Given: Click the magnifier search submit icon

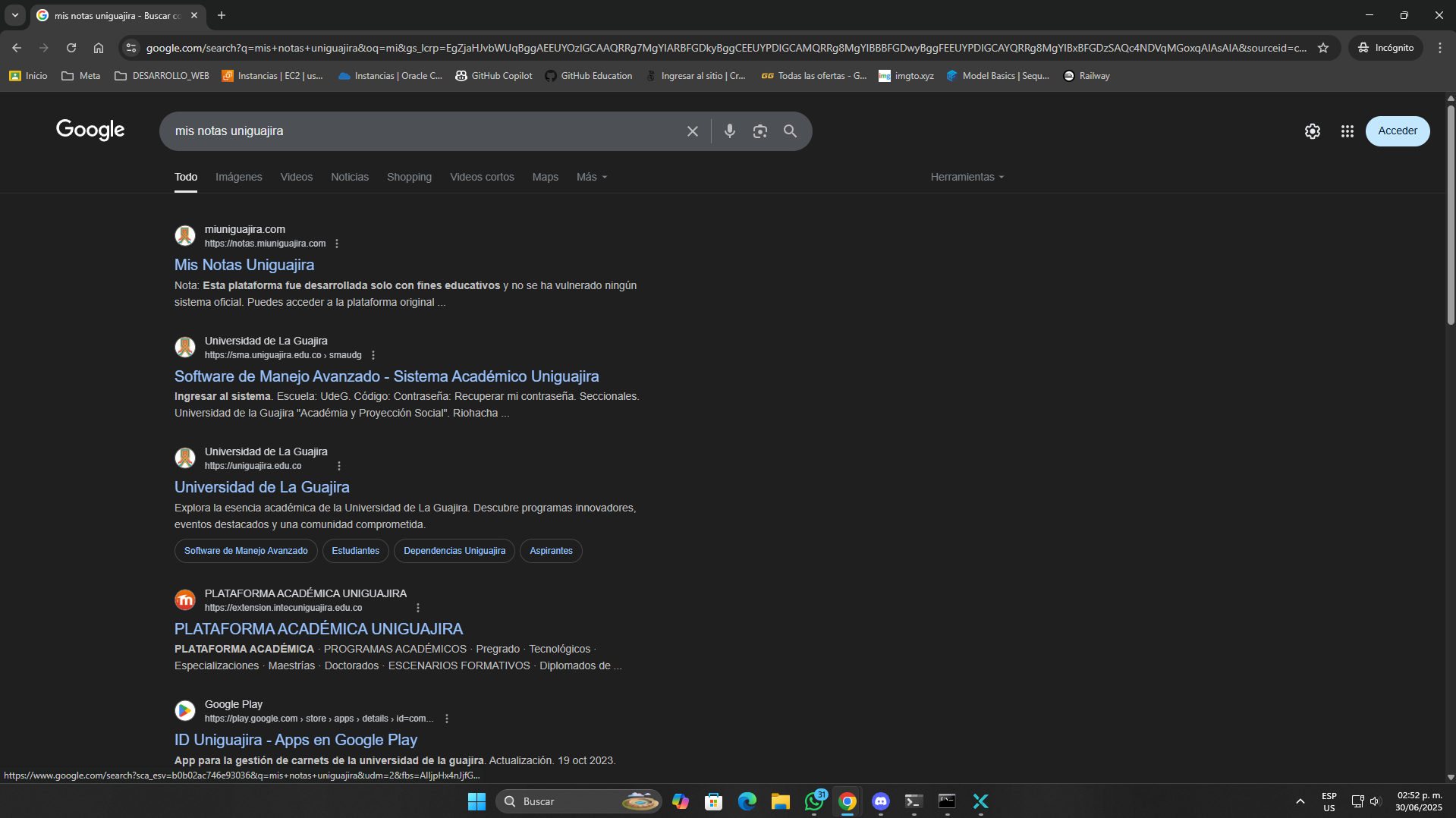Looking at the screenshot, I should tap(790, 131).
